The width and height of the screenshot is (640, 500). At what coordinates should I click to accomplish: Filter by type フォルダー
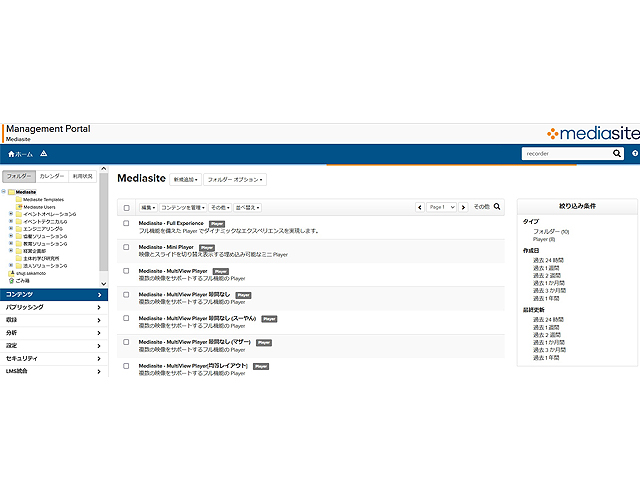pyautogui.click(x=551, y=231)
